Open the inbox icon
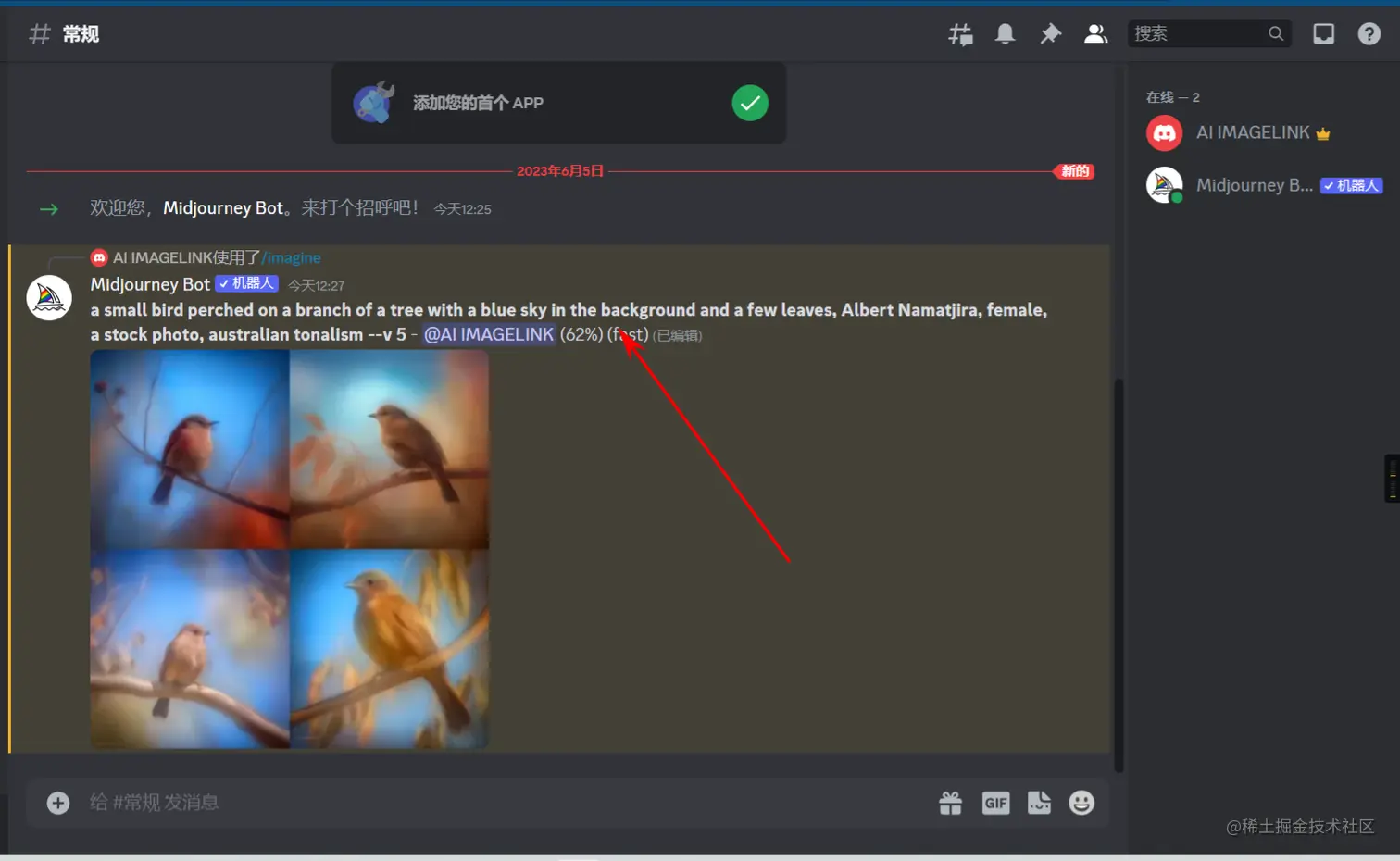Image resolution: width=1400 pixels, height=861 pixels. pyautogui.click(x=1323, y=33)
